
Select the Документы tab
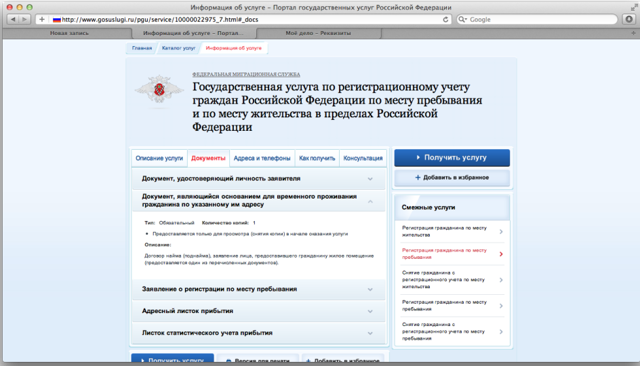[208, 158]
